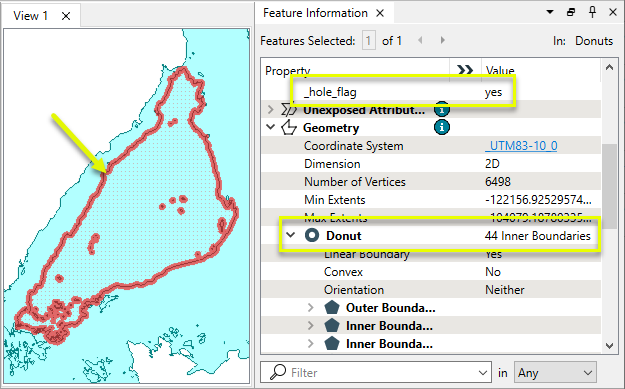Go to next selected feature arrow
Viewport: 625px width, 389px height.
click(442, 40)
